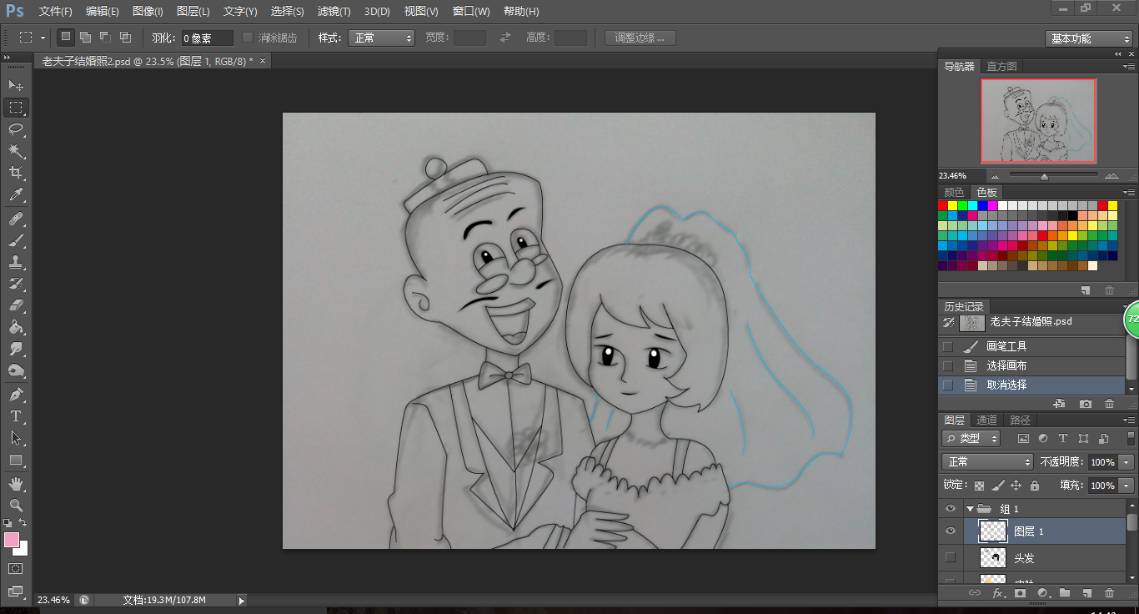Select the Clone Stamp tool
This screenshot has width=1139, height=614.
pyautogui.click(x=15, y=262)
